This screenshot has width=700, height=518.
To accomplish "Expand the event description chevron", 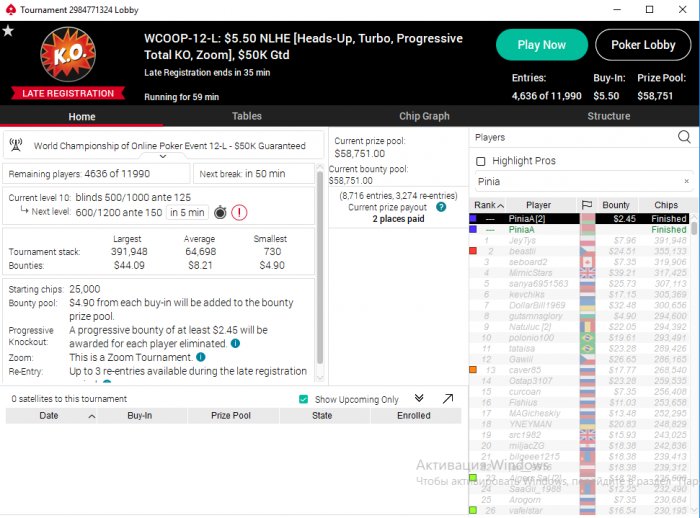I will [163, 156].
